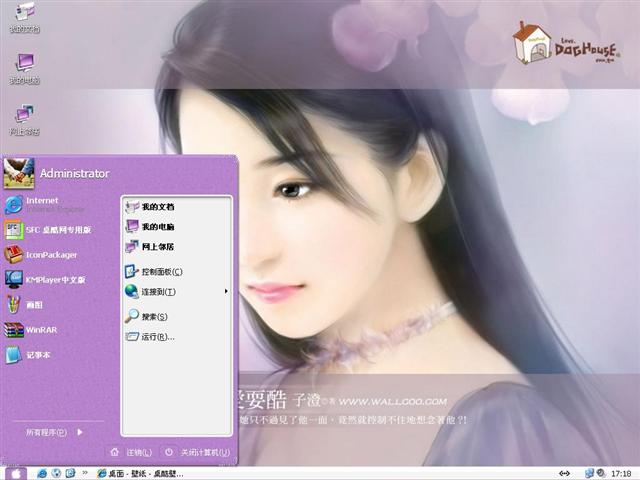Click 关闭计算机(U) shut down button

[x=197, y=452]
